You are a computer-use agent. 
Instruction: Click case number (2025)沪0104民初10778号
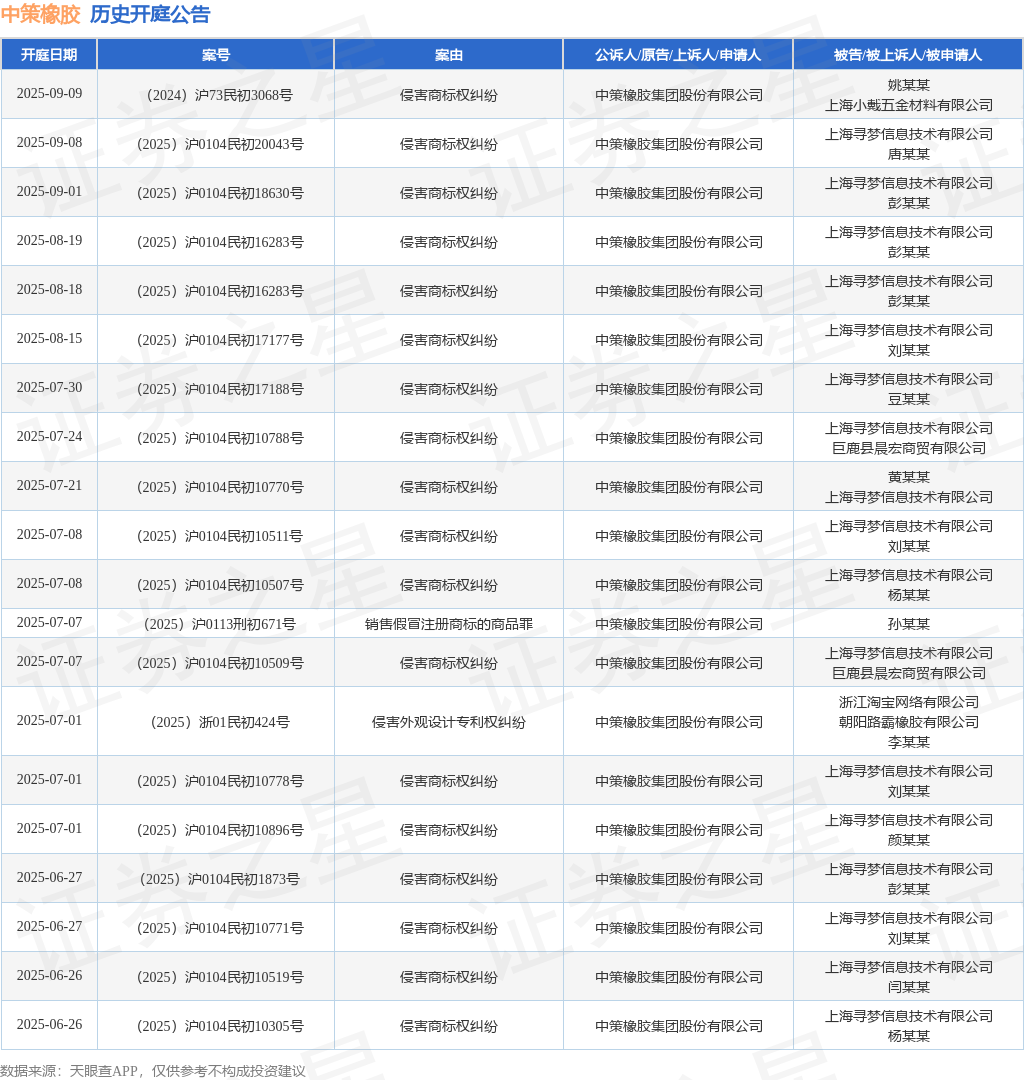coord(216,781)
